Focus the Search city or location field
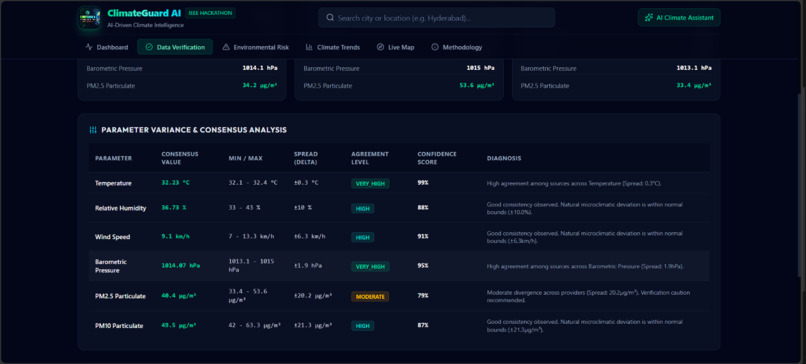The width and height of the screenshot is (806, 364). pos(436,17)
